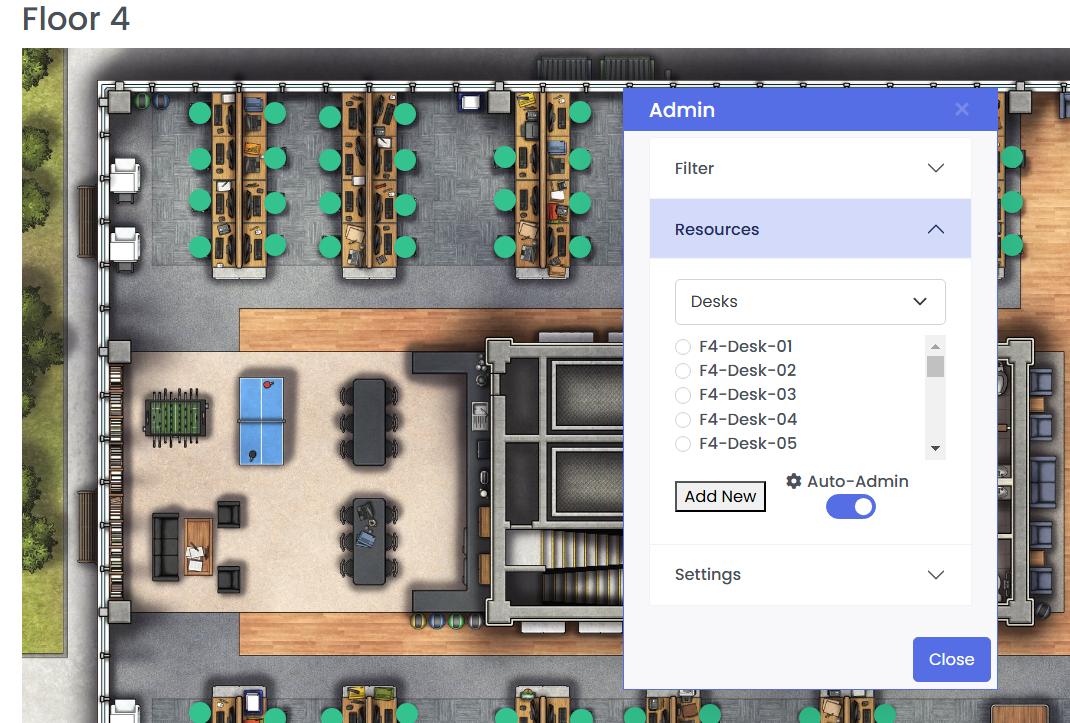The image size is (1070, 723).
Task: Close the Admin panel with the X icon
Action: (962, 110)
